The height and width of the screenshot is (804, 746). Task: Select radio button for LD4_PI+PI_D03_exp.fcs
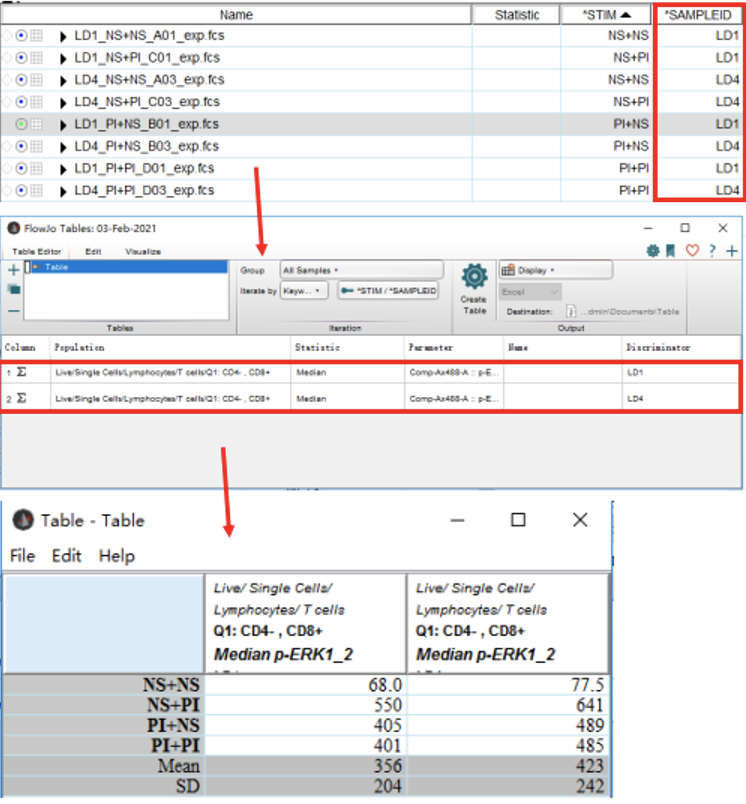click(22, 190)
